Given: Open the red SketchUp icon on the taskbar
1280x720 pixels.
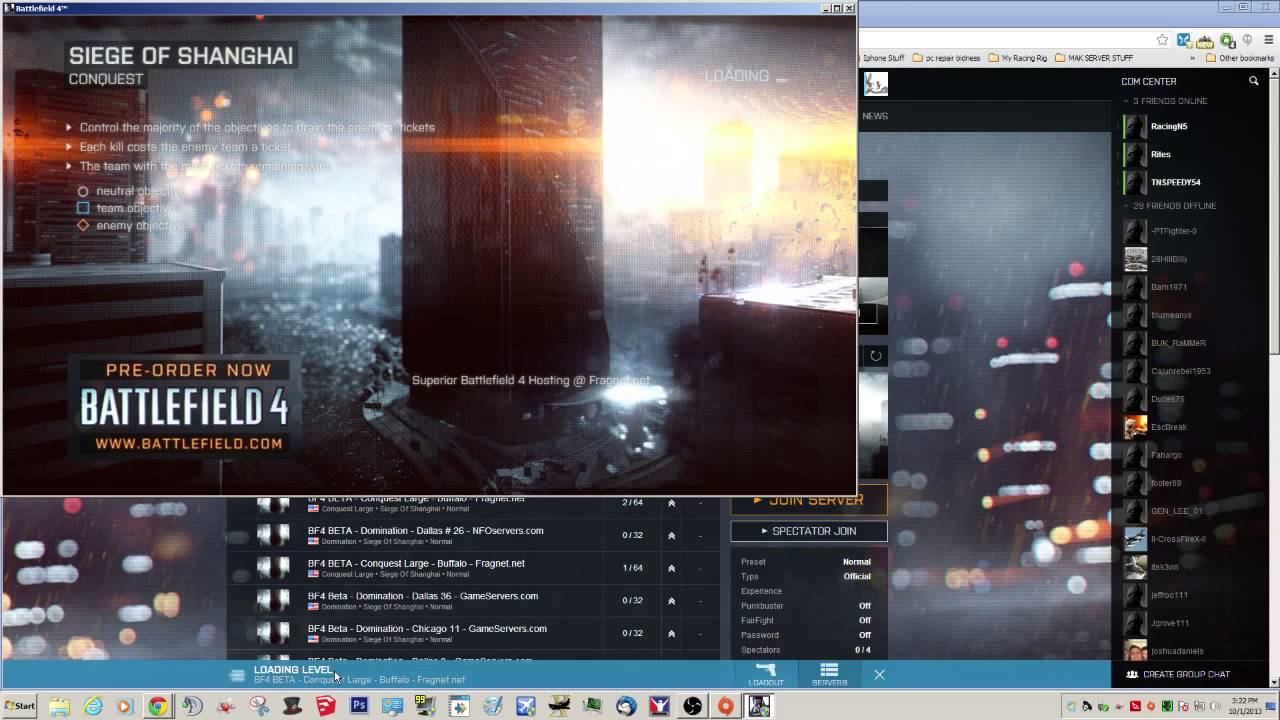Looking at the screenshot, I should 325,706.
